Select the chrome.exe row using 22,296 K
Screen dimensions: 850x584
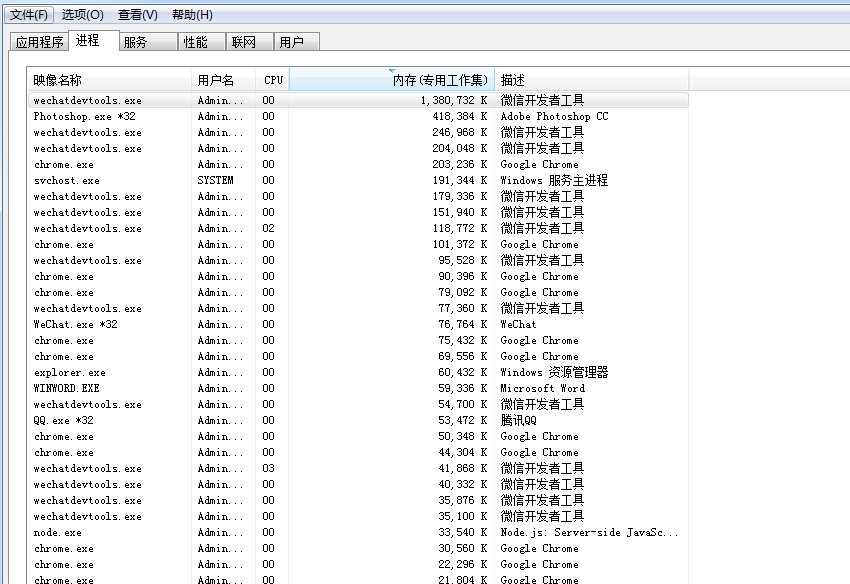coord(358,564)
